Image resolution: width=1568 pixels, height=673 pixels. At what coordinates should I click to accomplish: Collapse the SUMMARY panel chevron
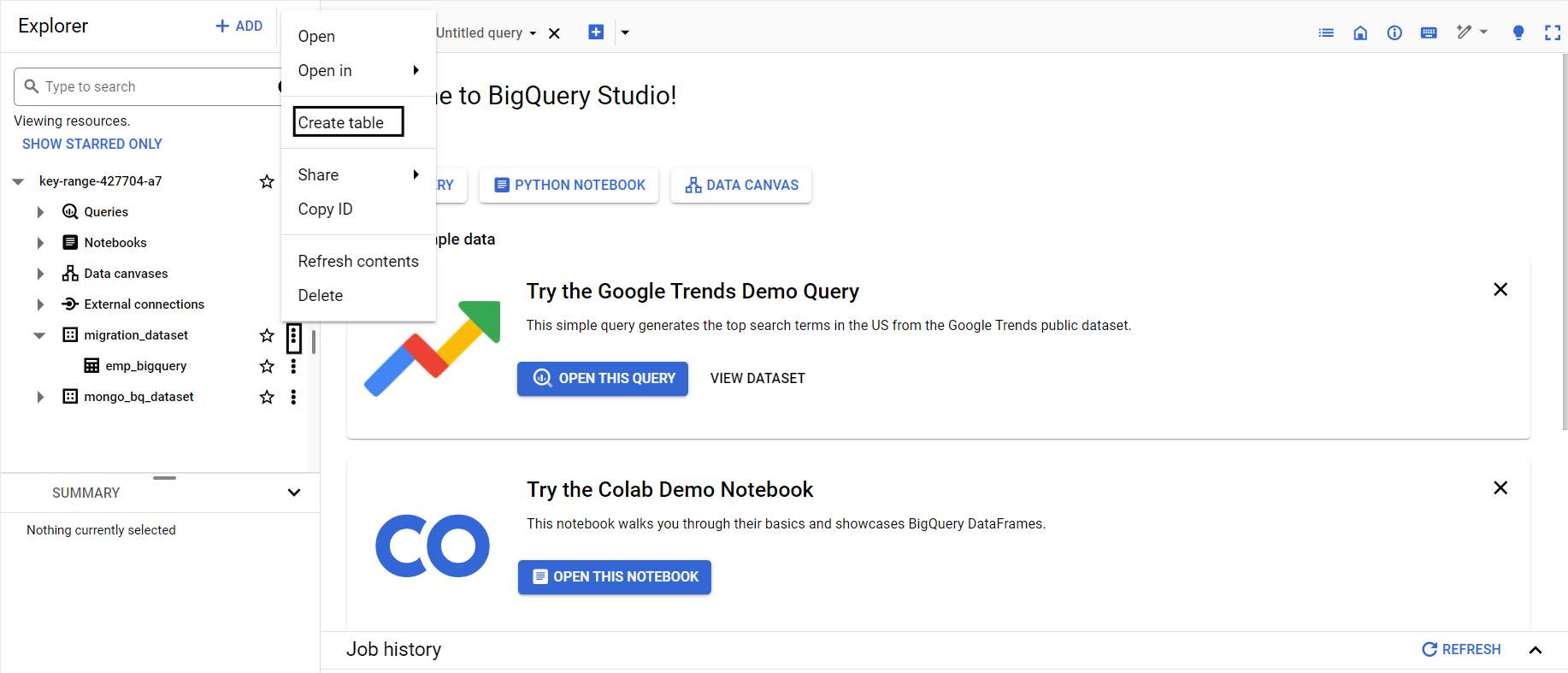click(x=294, y=493)
